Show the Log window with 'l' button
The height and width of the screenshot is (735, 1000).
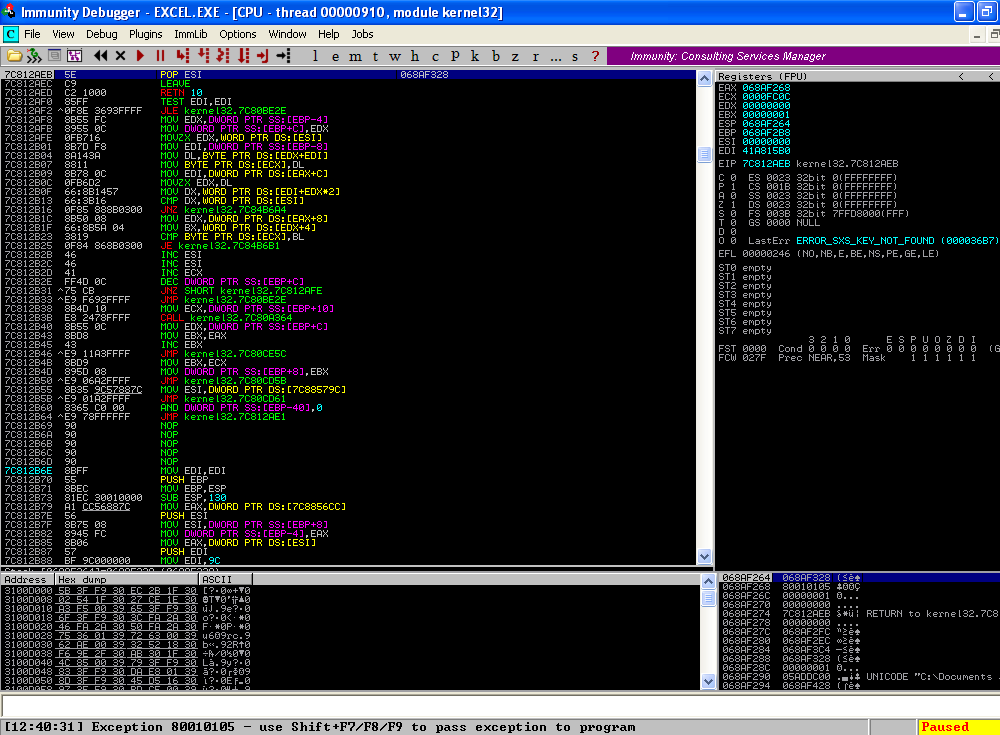tap(315, 56)
